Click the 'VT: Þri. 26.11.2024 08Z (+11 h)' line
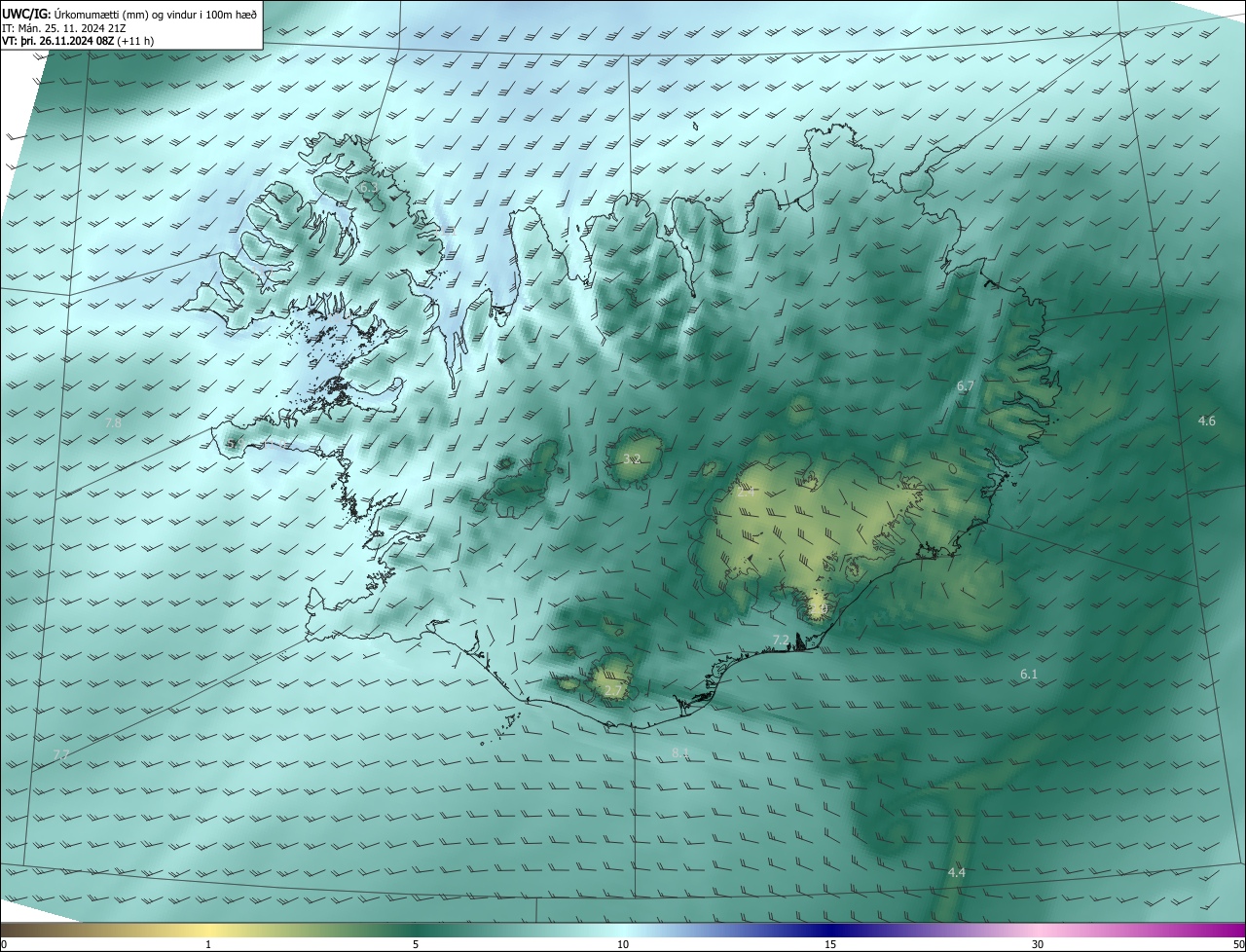The image size is (1246, 952). point(78,41)
